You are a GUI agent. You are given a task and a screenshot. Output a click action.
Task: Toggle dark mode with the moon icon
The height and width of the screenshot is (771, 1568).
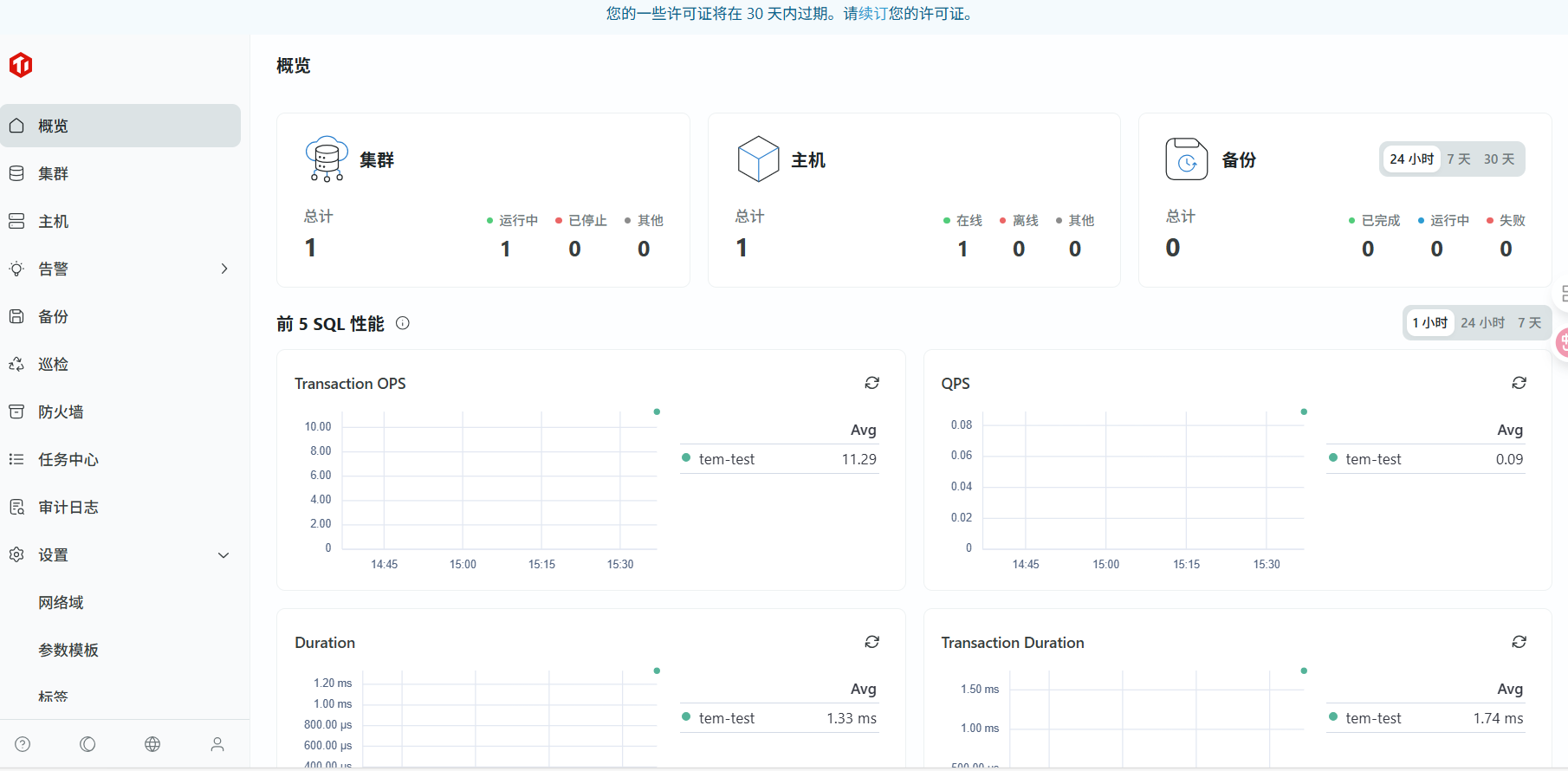click(87, 744)
